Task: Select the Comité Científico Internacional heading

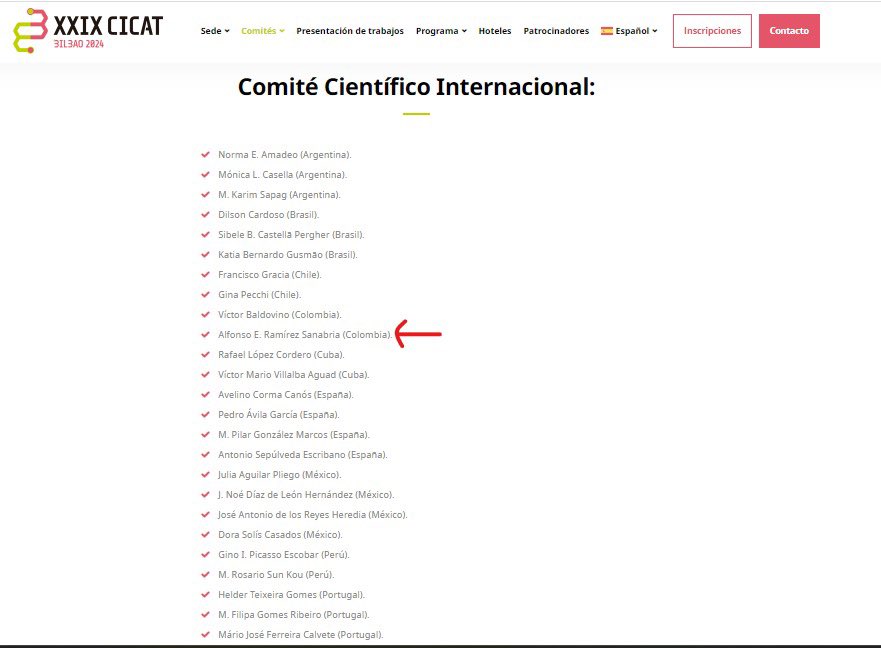Action: click(x=416, y=87)
